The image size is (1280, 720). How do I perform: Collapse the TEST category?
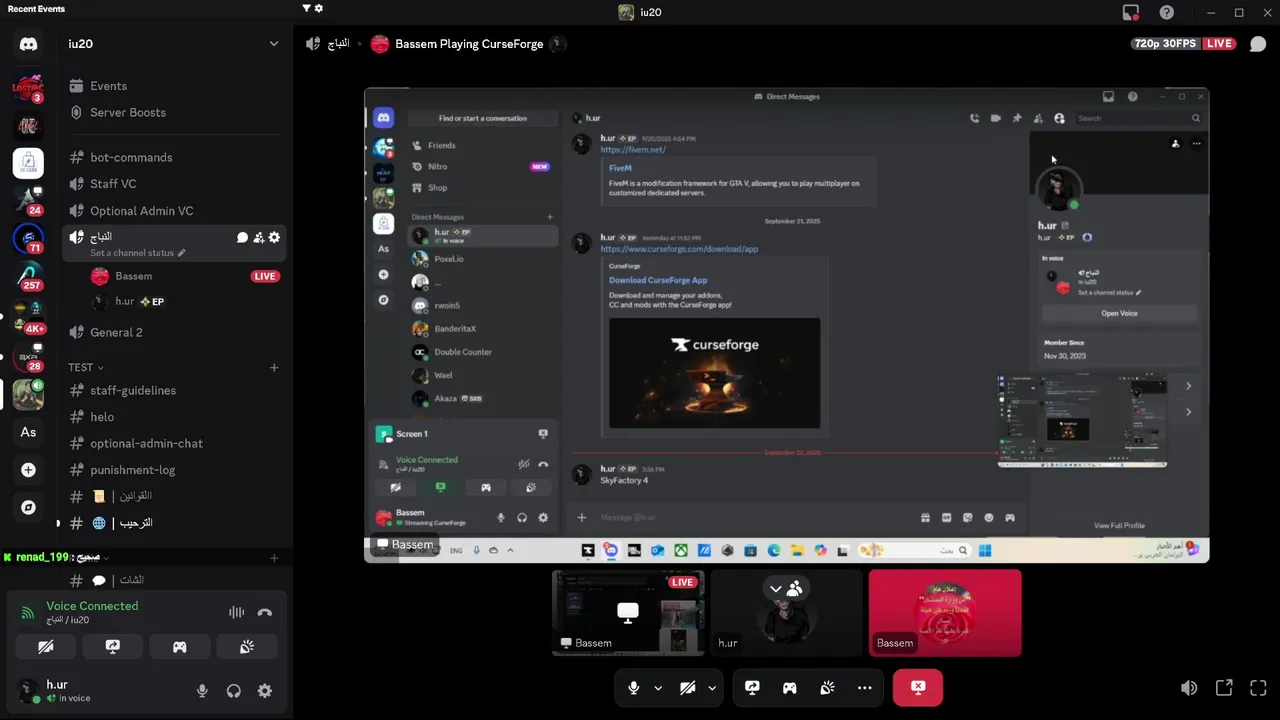[86, 367]
